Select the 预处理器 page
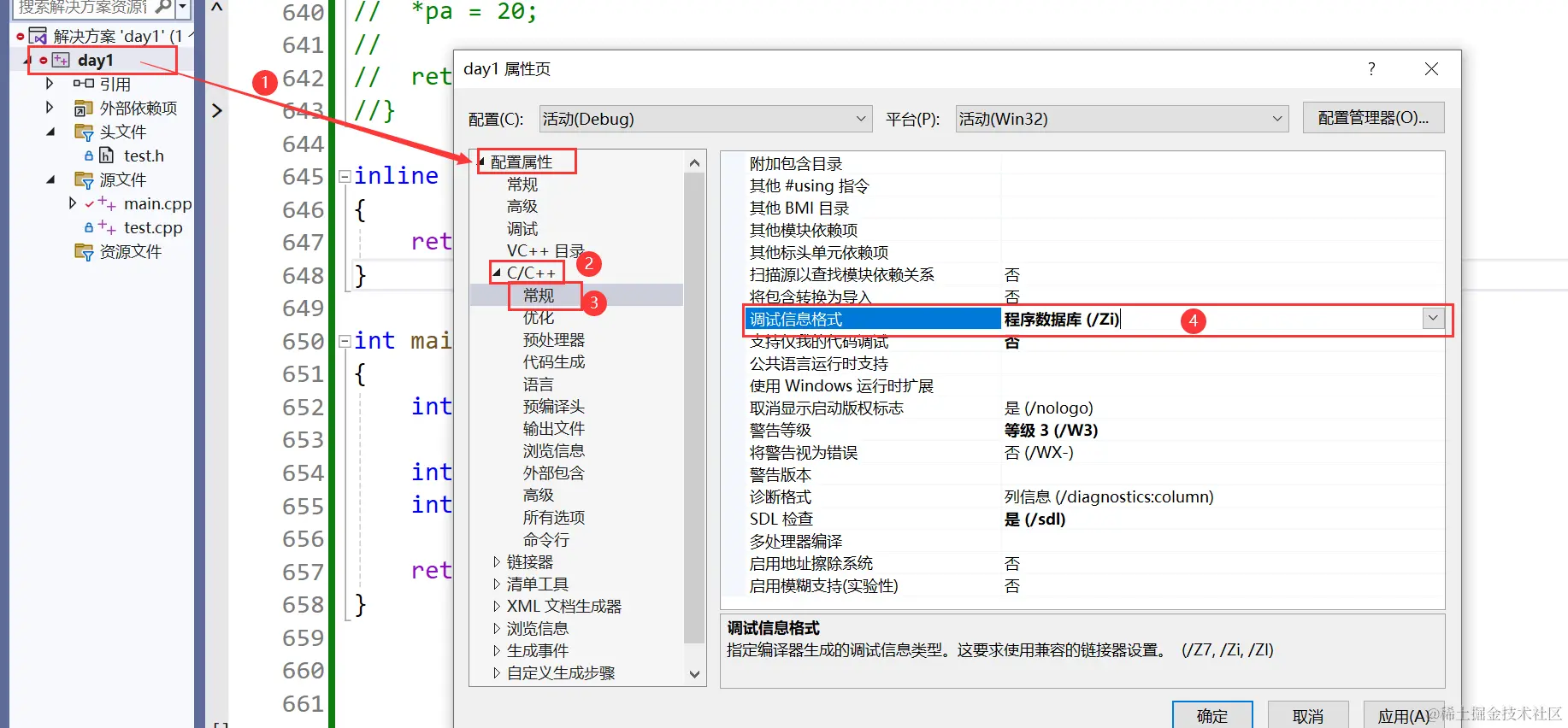Screen dimensions: 1568x728 tap(554, 340)
